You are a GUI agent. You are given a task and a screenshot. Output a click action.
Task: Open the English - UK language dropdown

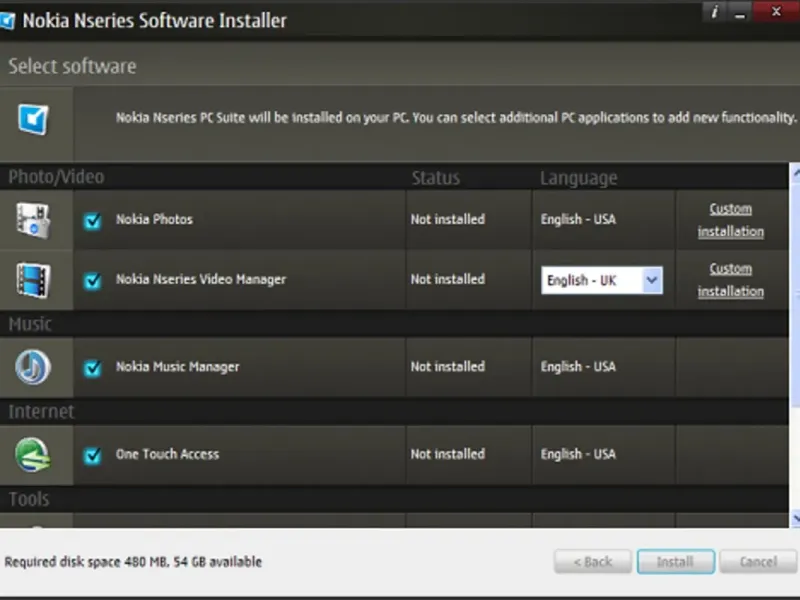pos(602,280)
